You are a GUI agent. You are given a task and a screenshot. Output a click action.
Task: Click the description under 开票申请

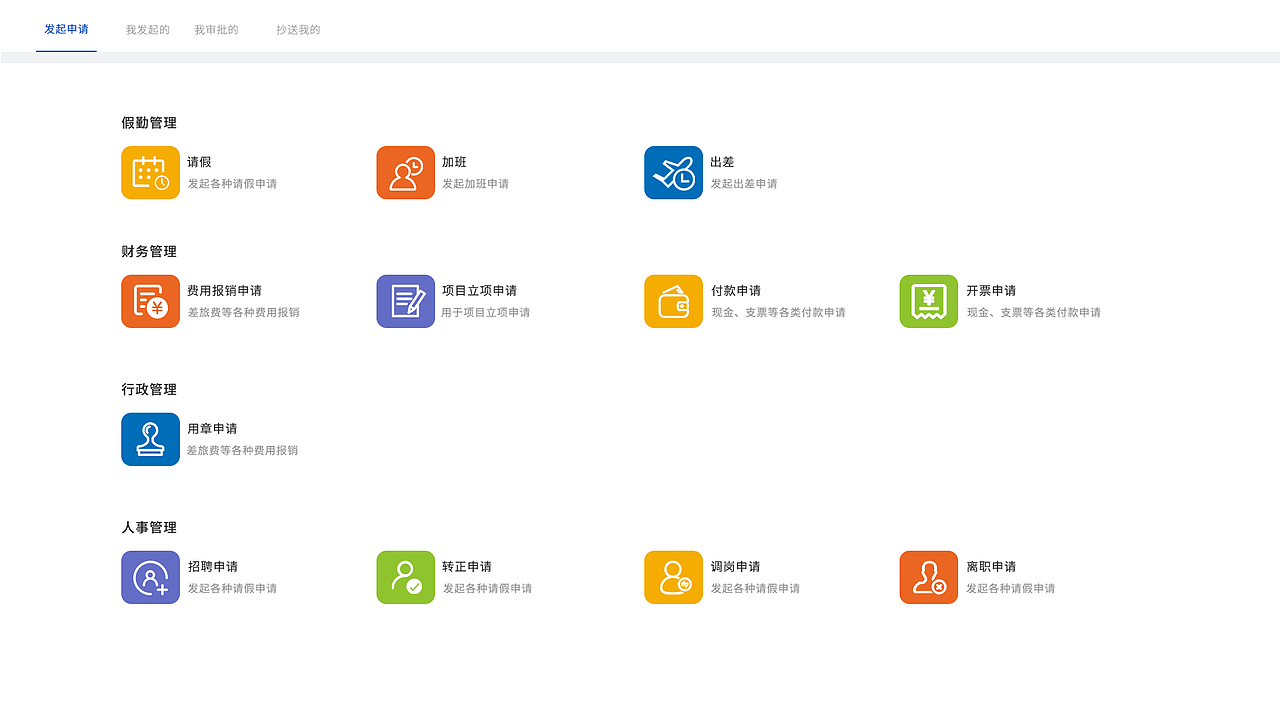click(1033, 313)
